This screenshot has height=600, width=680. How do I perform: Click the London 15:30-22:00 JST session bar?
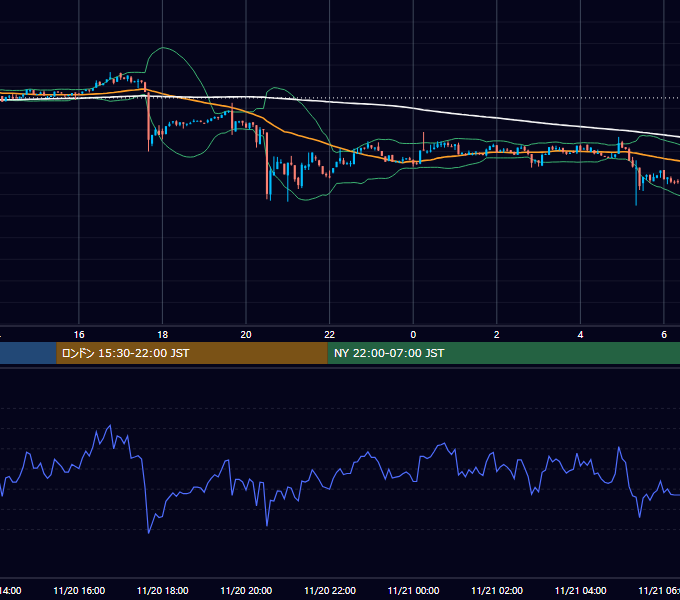192,353
